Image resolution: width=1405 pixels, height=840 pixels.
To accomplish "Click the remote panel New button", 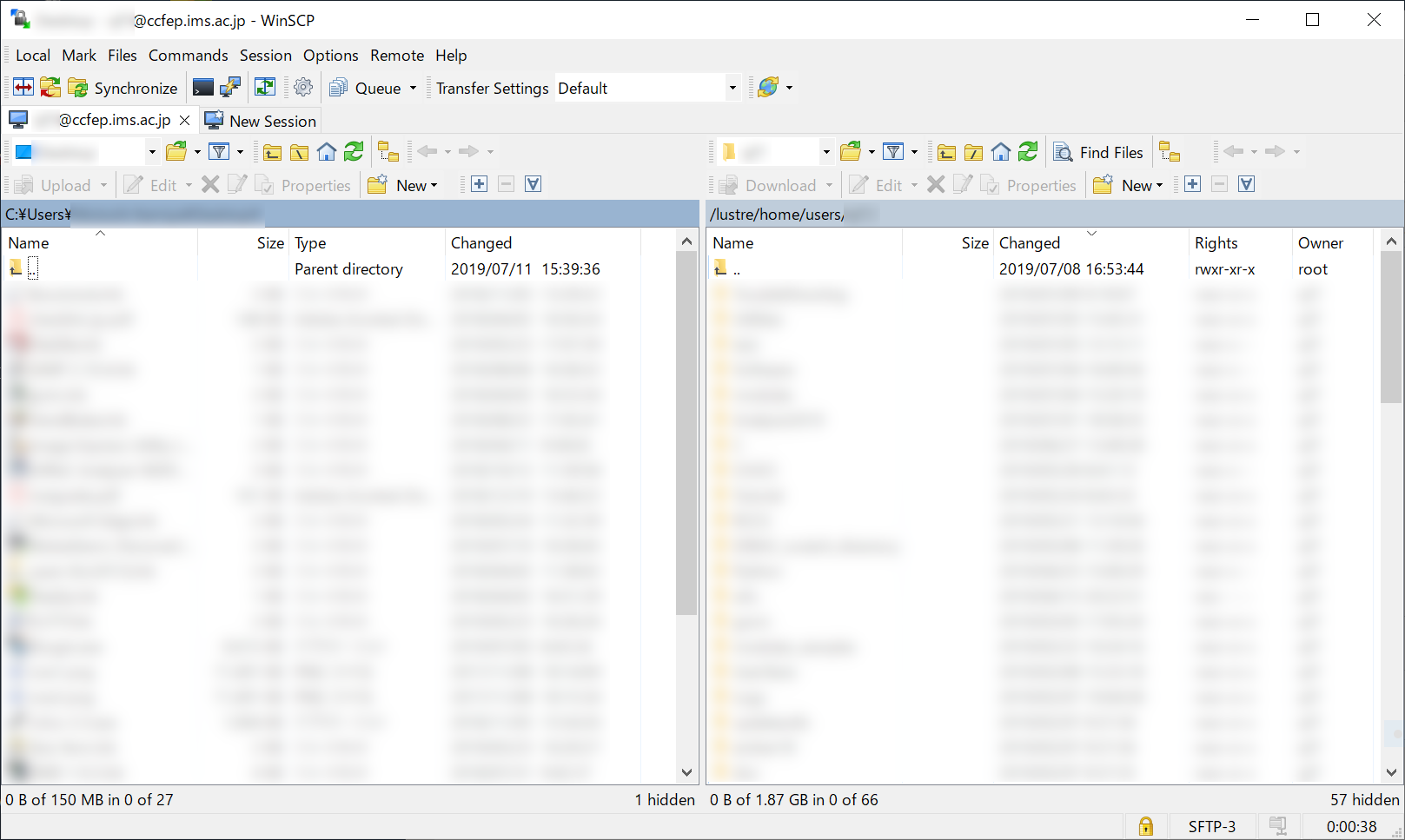I will click(1129, 185).
